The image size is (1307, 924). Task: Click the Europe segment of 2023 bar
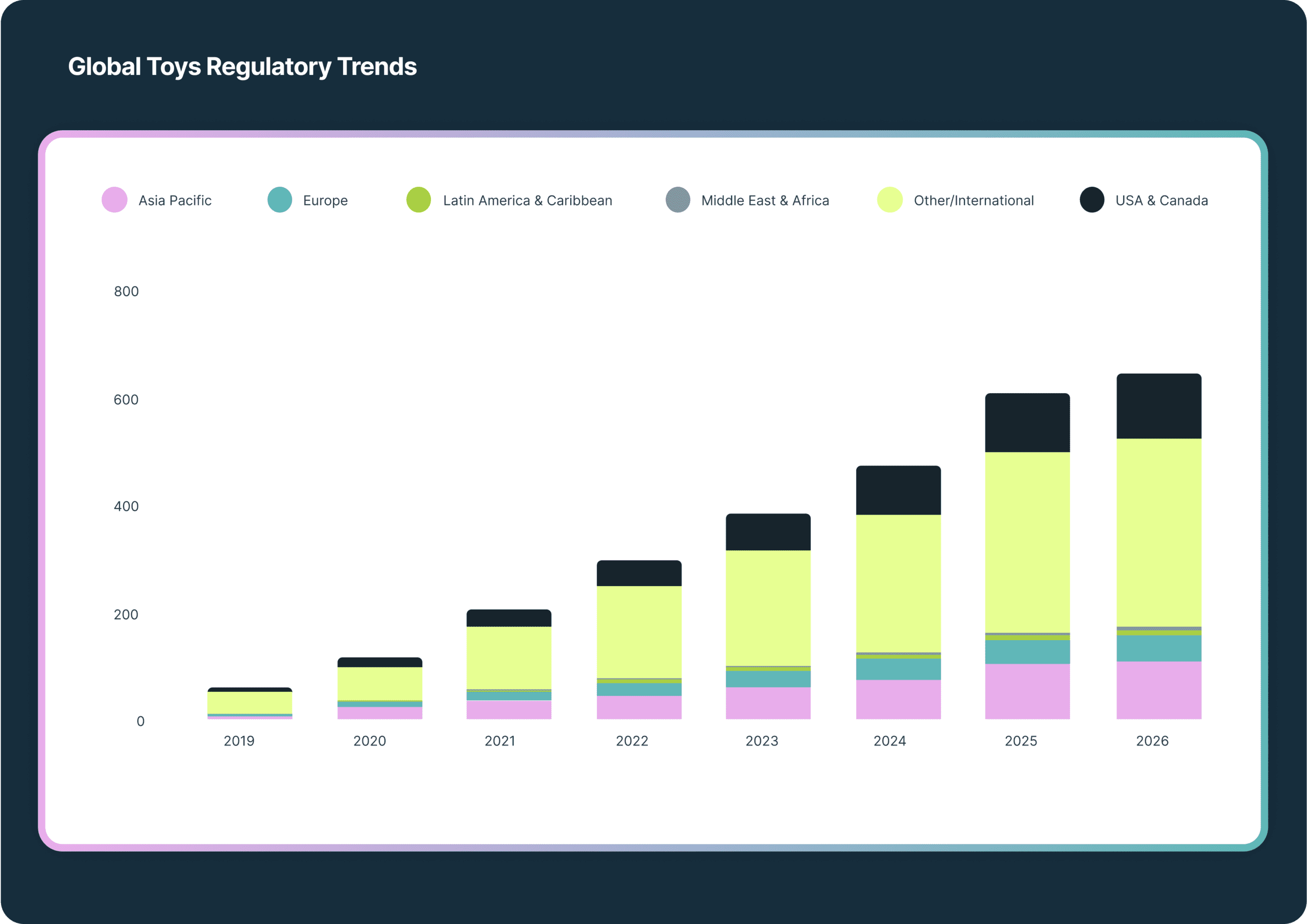coord(768,678)
